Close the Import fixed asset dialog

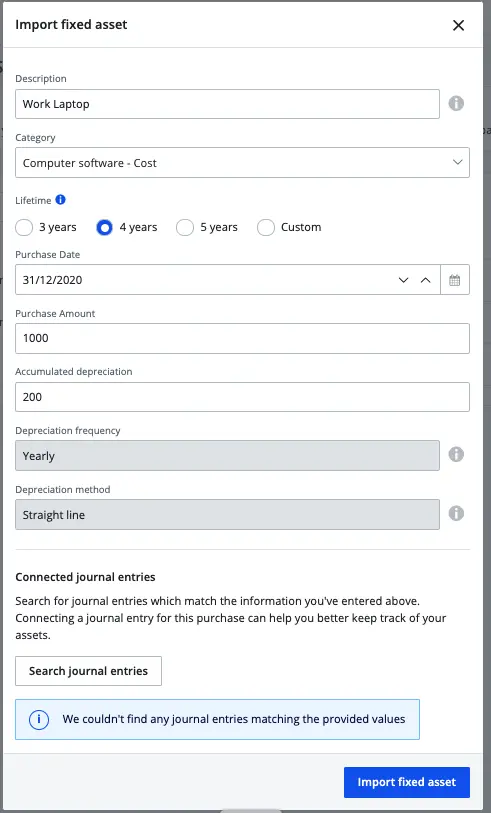(x=458, y=25)
